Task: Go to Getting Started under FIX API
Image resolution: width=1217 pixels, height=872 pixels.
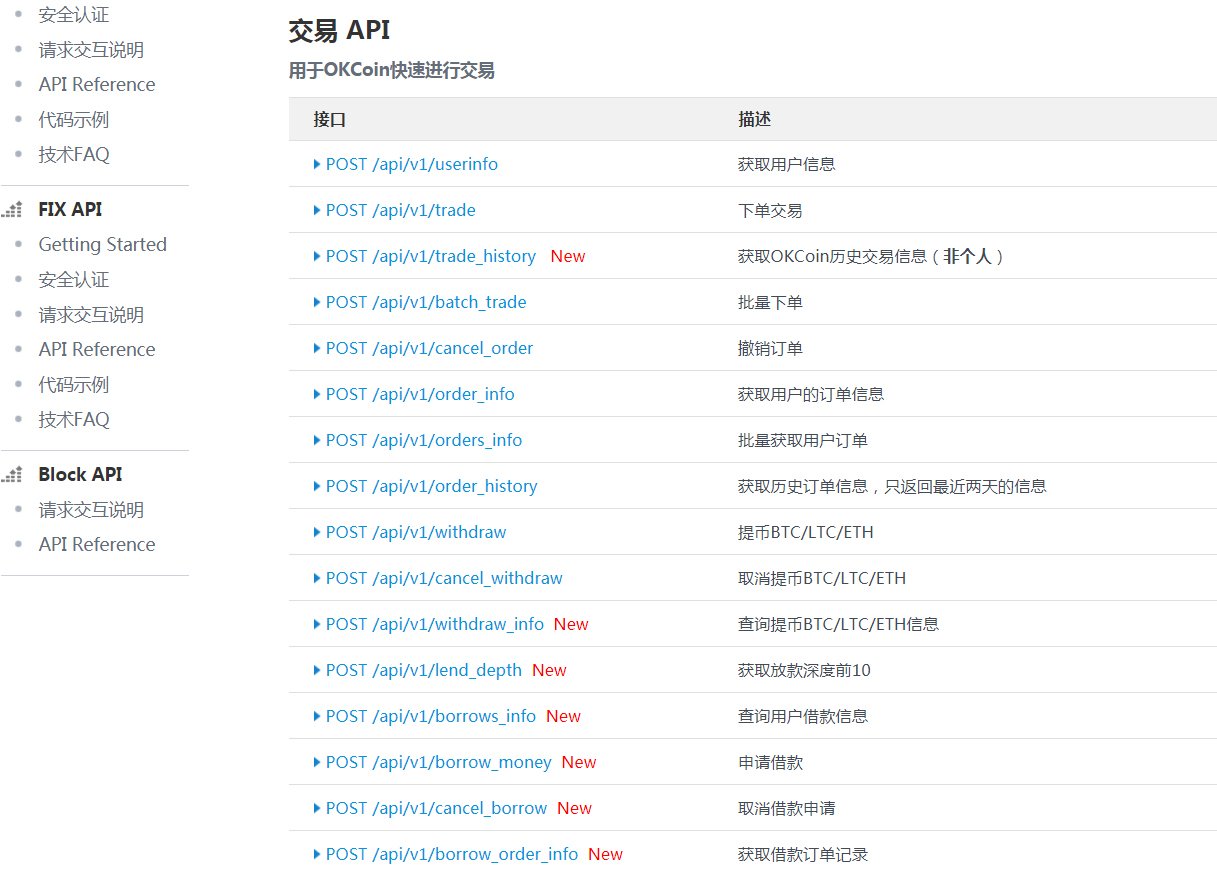Action: [102, 245]
